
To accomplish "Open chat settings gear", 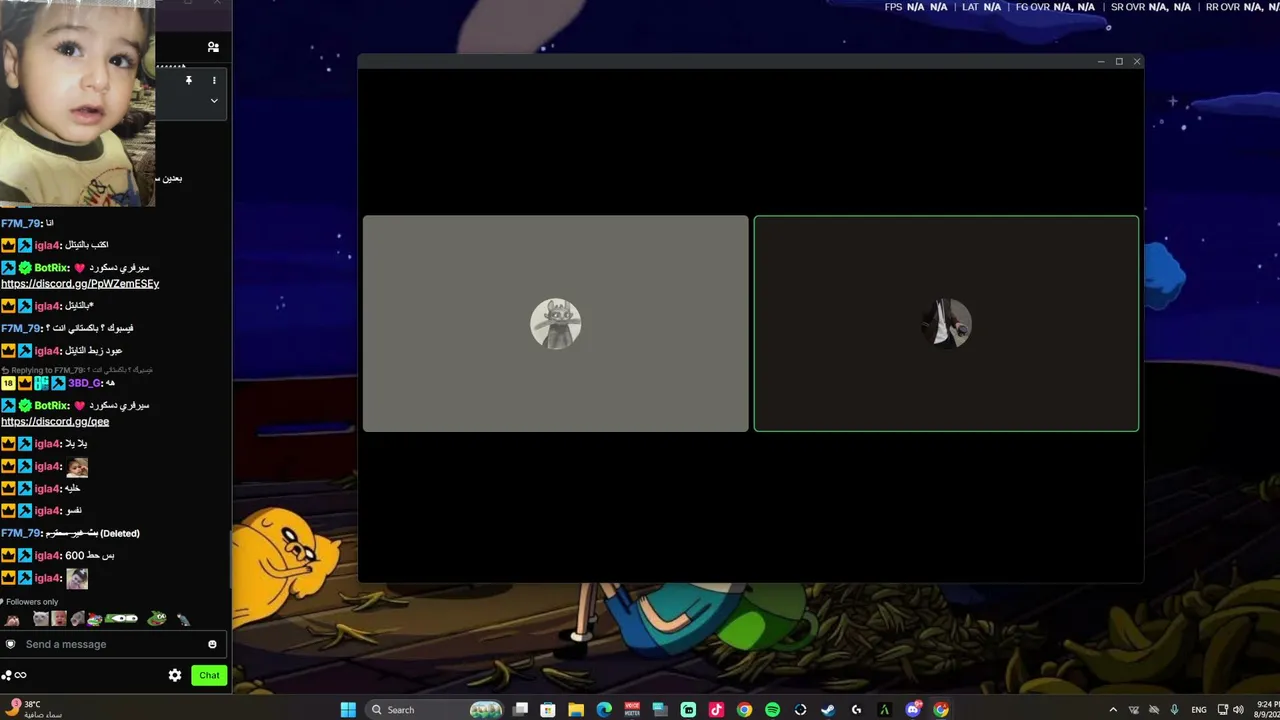I will [x=175, y=675].
